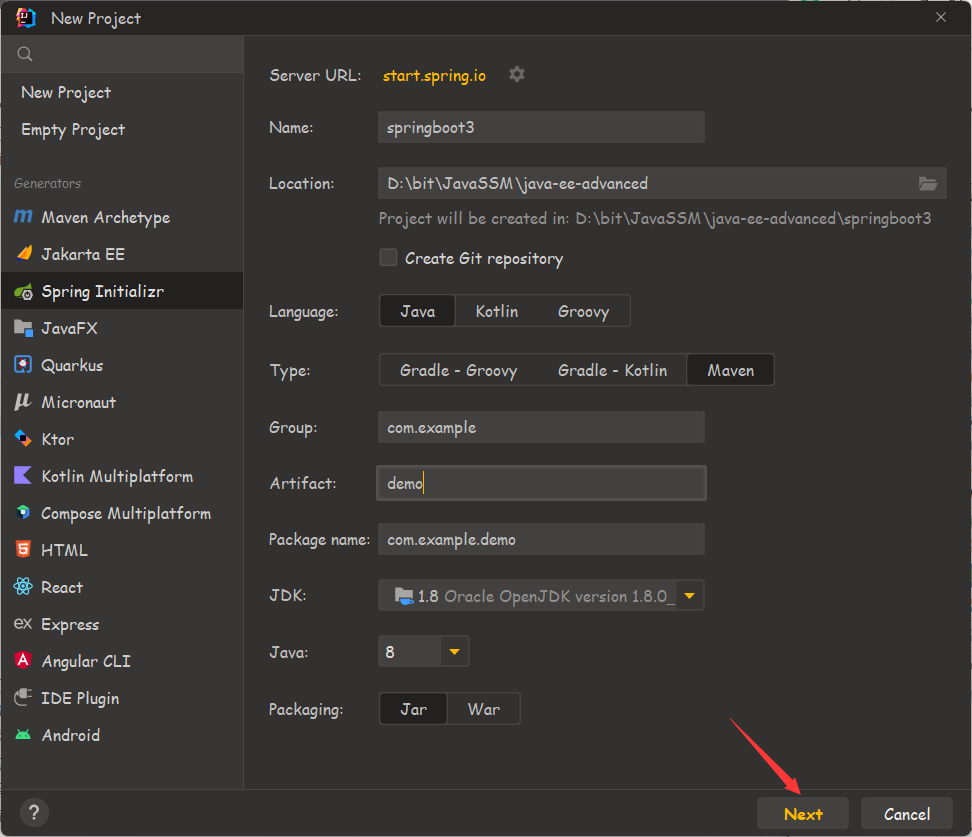
Task: Click the Artifact field with demo
Action: pyautogui.click(x=541, y=483)
